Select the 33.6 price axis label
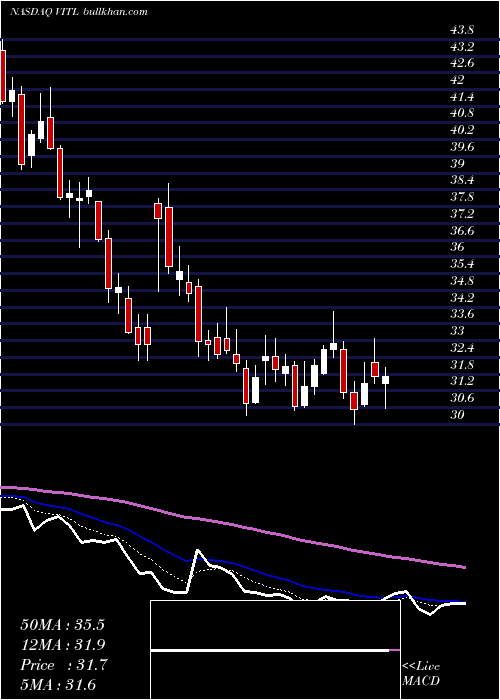 point(462,314)
